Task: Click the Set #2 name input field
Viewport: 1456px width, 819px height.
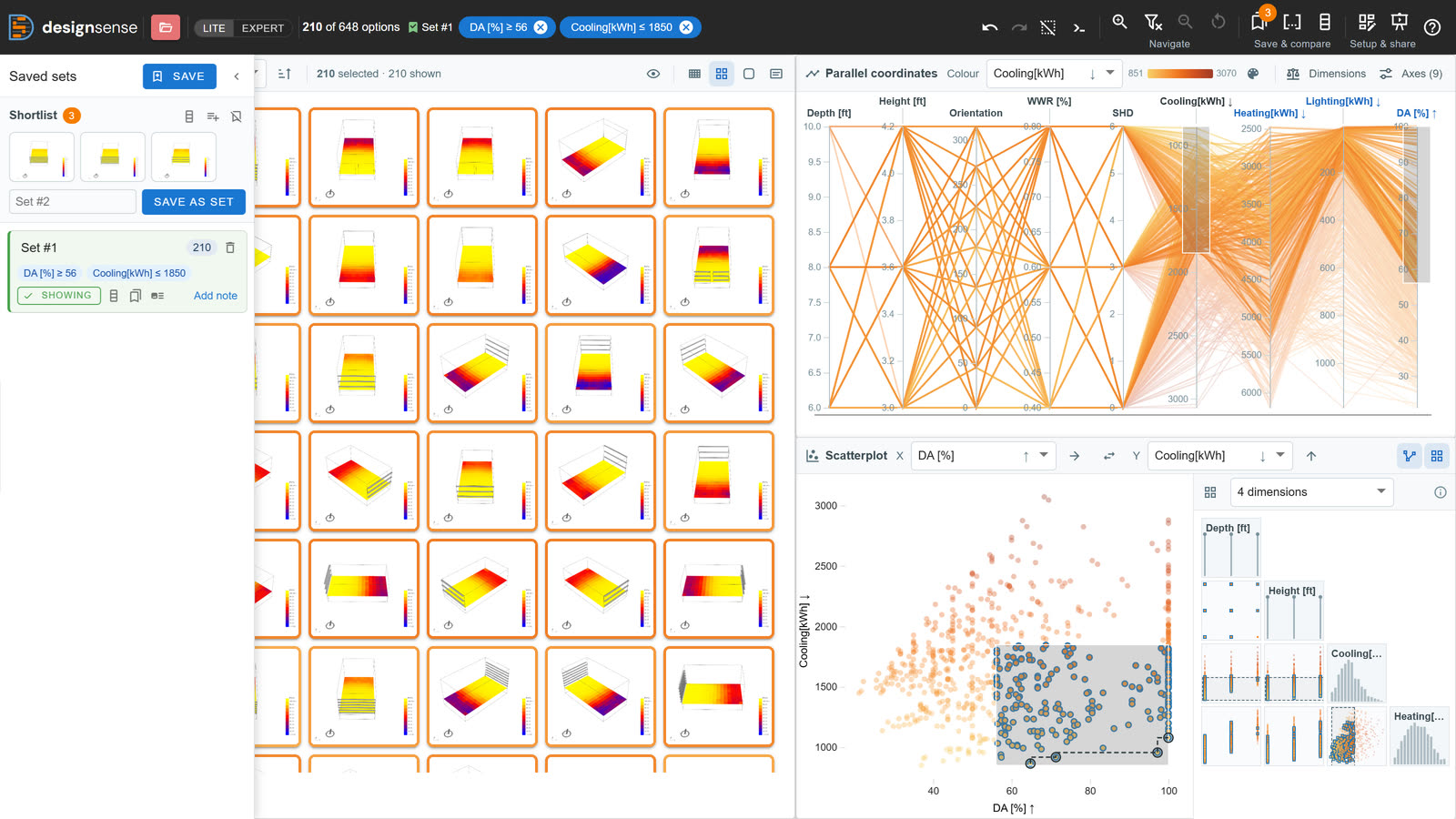Action: tap(73, 202)
